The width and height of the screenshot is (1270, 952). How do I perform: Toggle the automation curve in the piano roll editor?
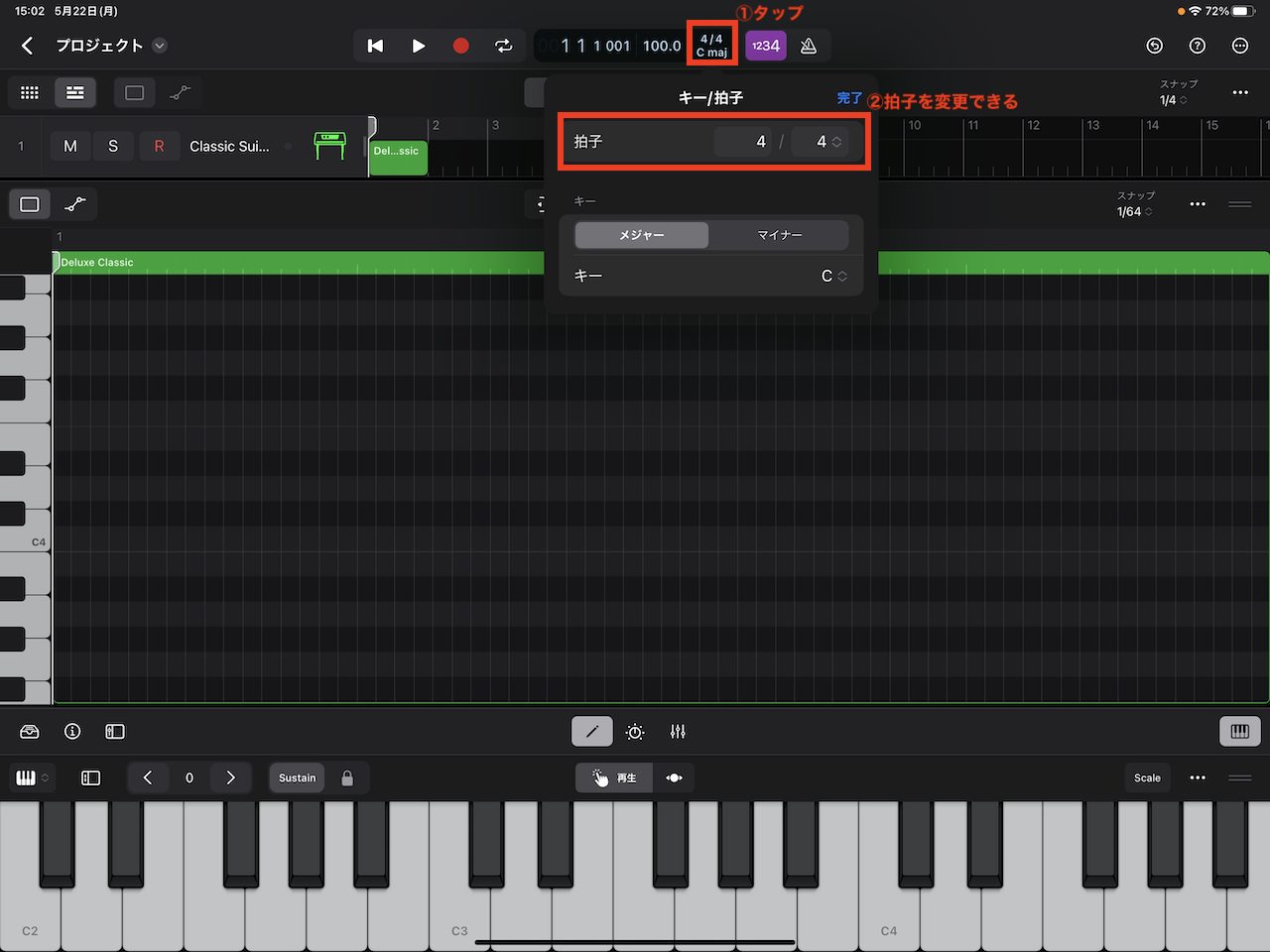pos(75,204)
